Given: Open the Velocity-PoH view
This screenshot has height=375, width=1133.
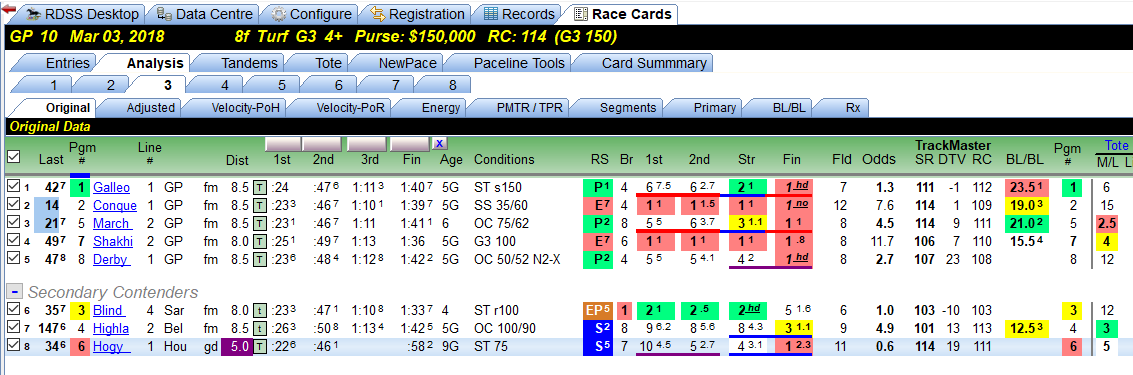Looking at the screenshot, I should pos(238,108).
